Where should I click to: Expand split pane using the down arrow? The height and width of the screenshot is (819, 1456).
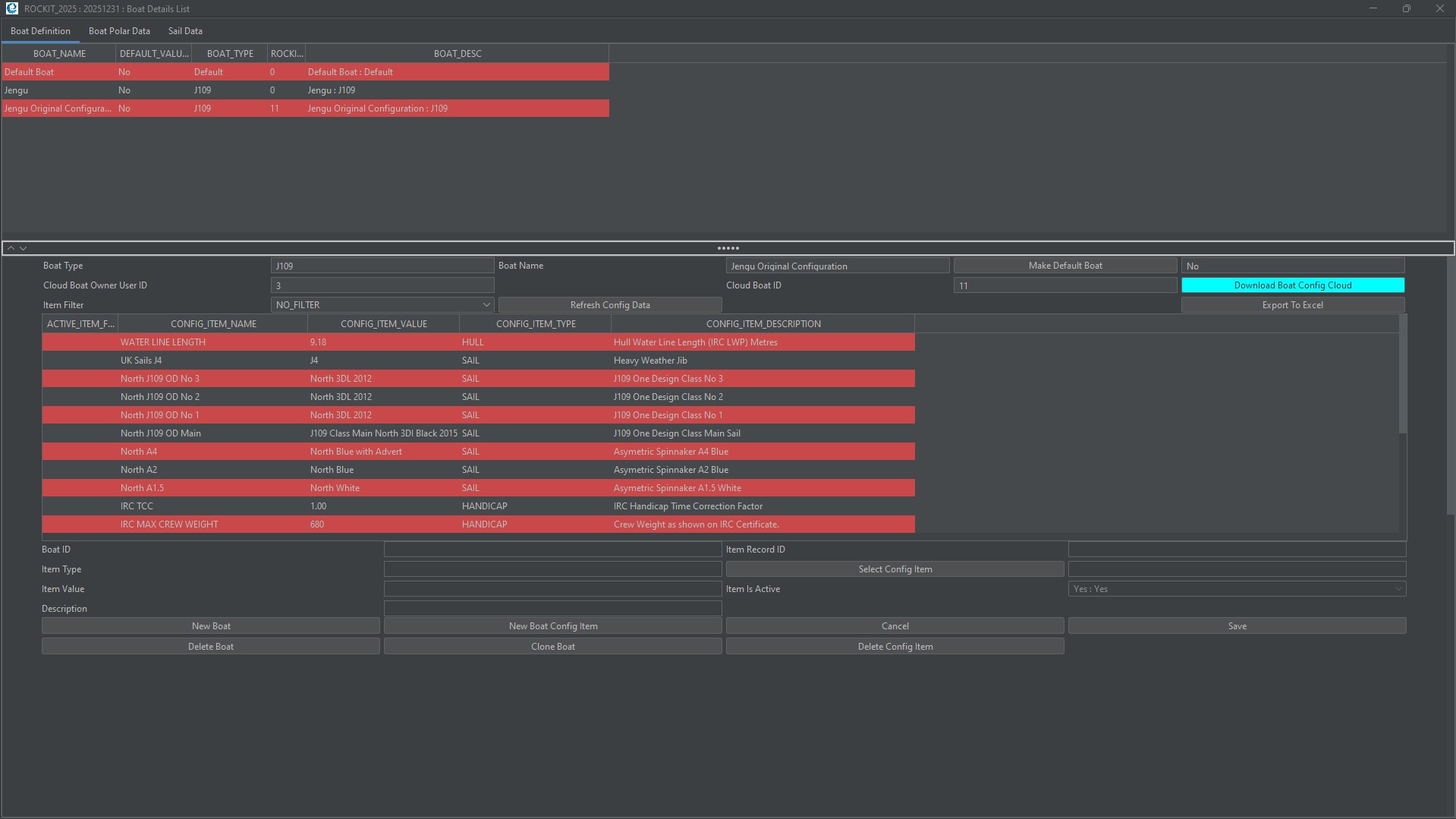pyautogui.click(x=24, y=248)
